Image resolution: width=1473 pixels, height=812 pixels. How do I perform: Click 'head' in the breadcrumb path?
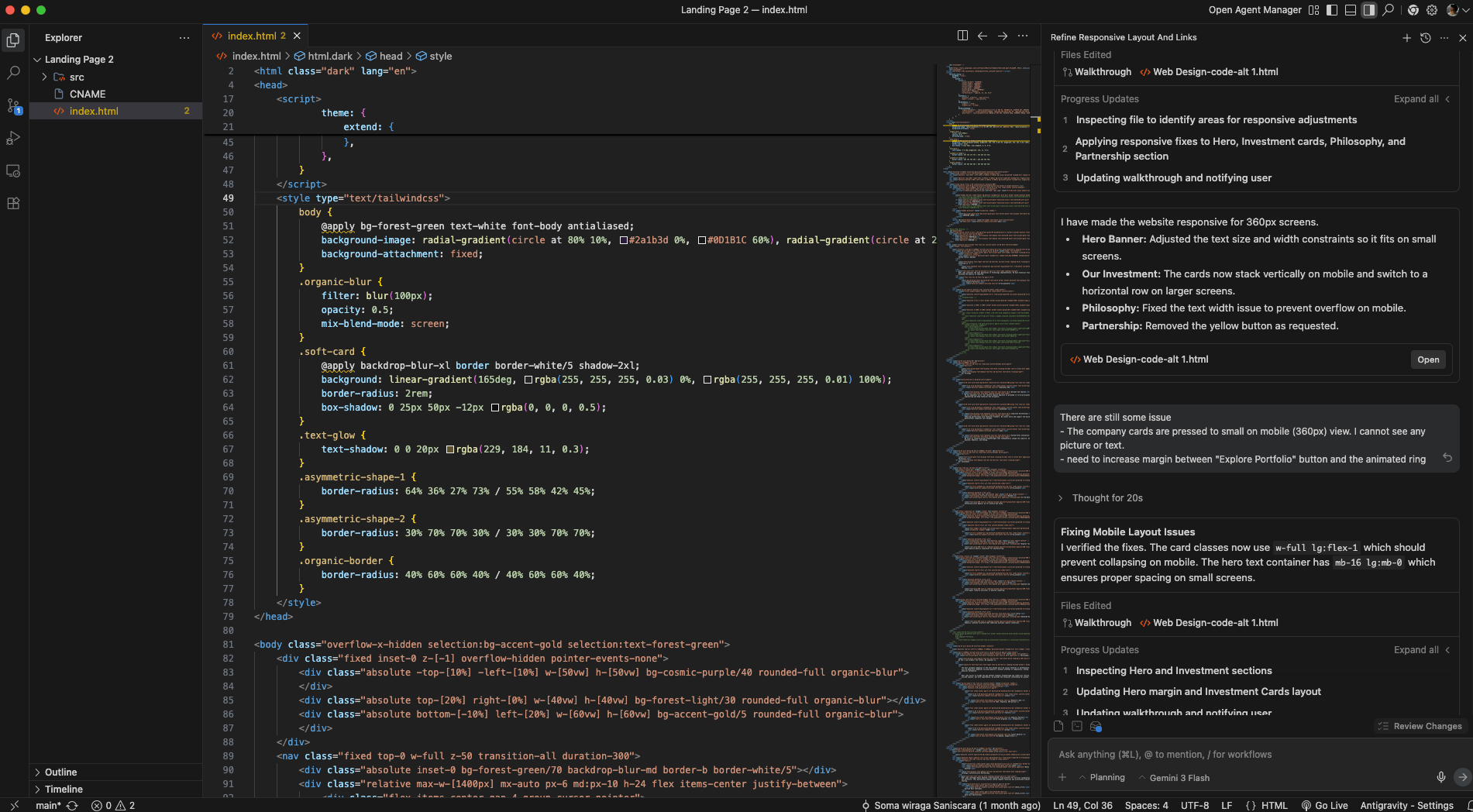(x=391, y=57)
